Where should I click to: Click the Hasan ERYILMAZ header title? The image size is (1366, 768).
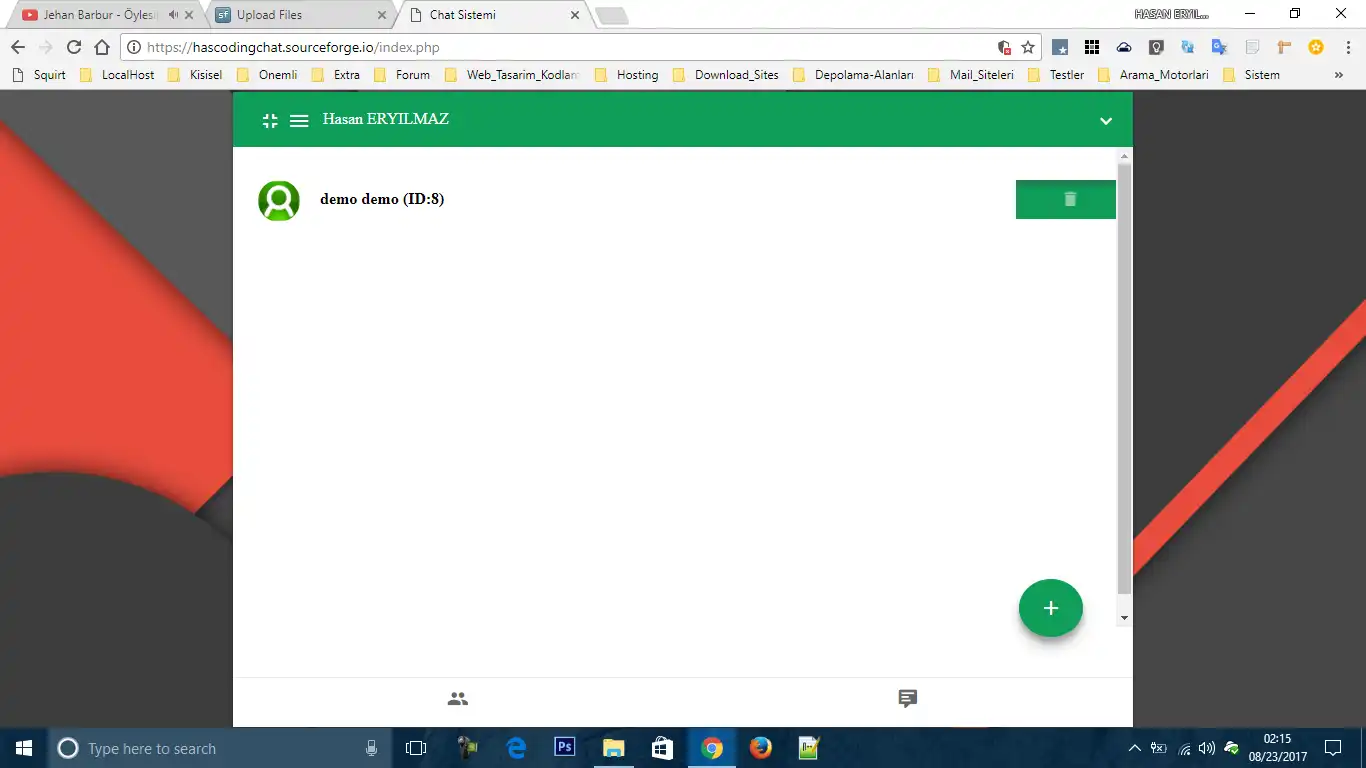coord(386,119)
